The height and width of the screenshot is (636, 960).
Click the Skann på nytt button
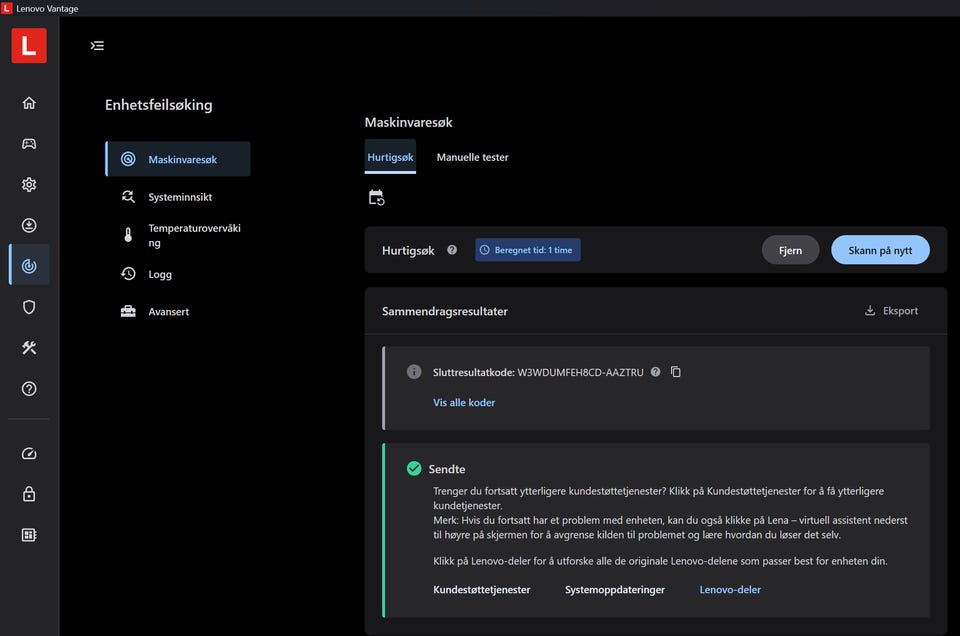(x=880, y=250)
